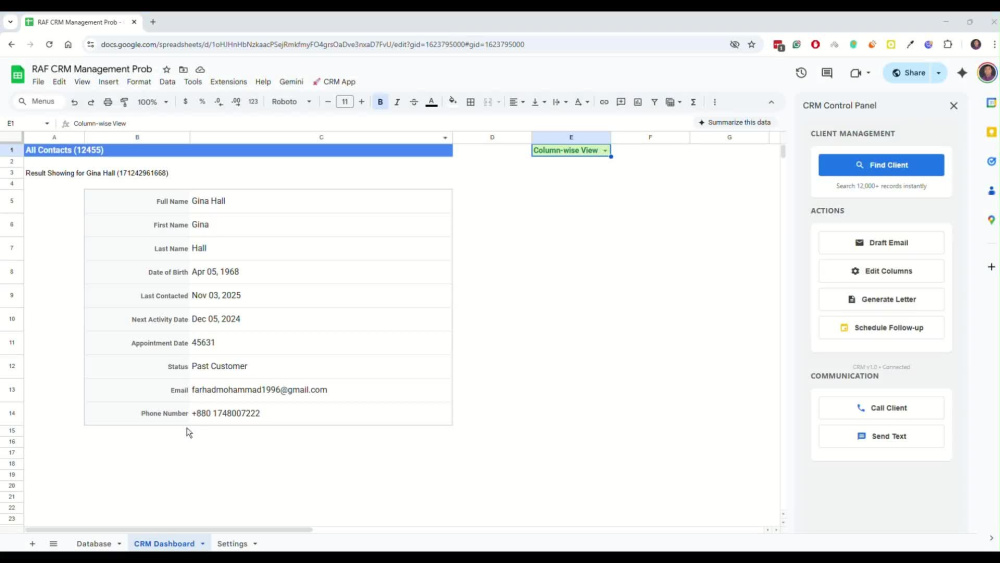Open toolbar more options (three dots)
Image resolution: width=1000 pixels, height=563 pixels.
pos(715,102)
